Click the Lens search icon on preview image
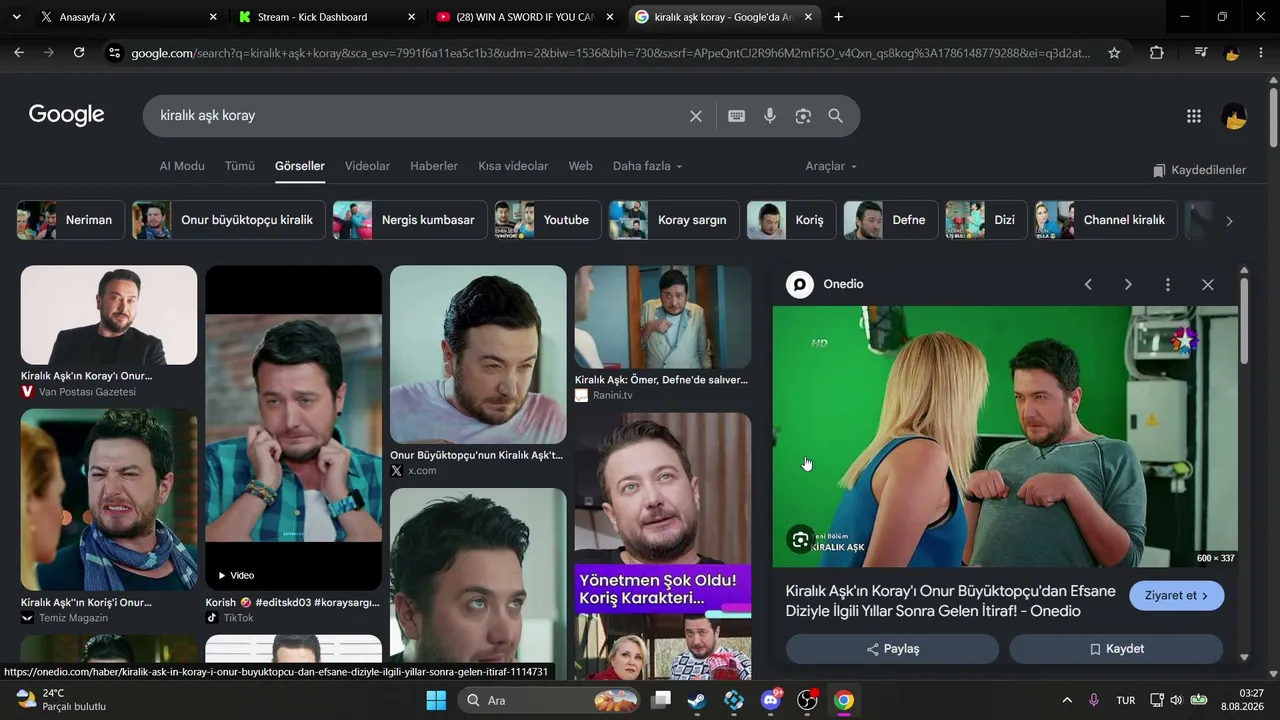 (800, 541)
